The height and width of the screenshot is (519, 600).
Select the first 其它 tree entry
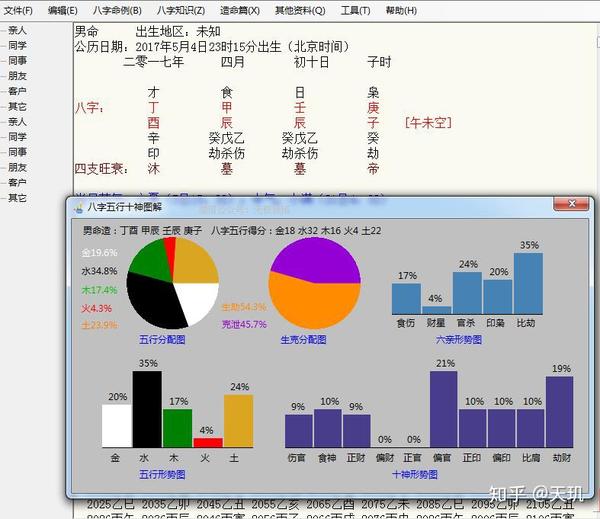coord(17,106)
